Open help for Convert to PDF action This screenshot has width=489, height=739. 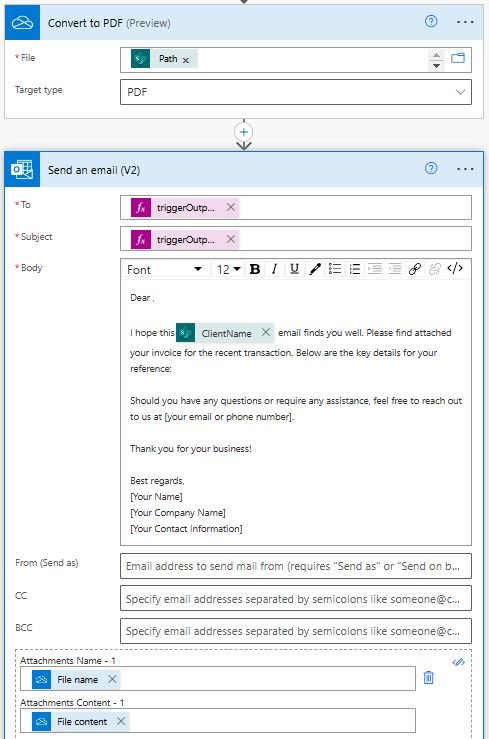(x=431, y=21)
